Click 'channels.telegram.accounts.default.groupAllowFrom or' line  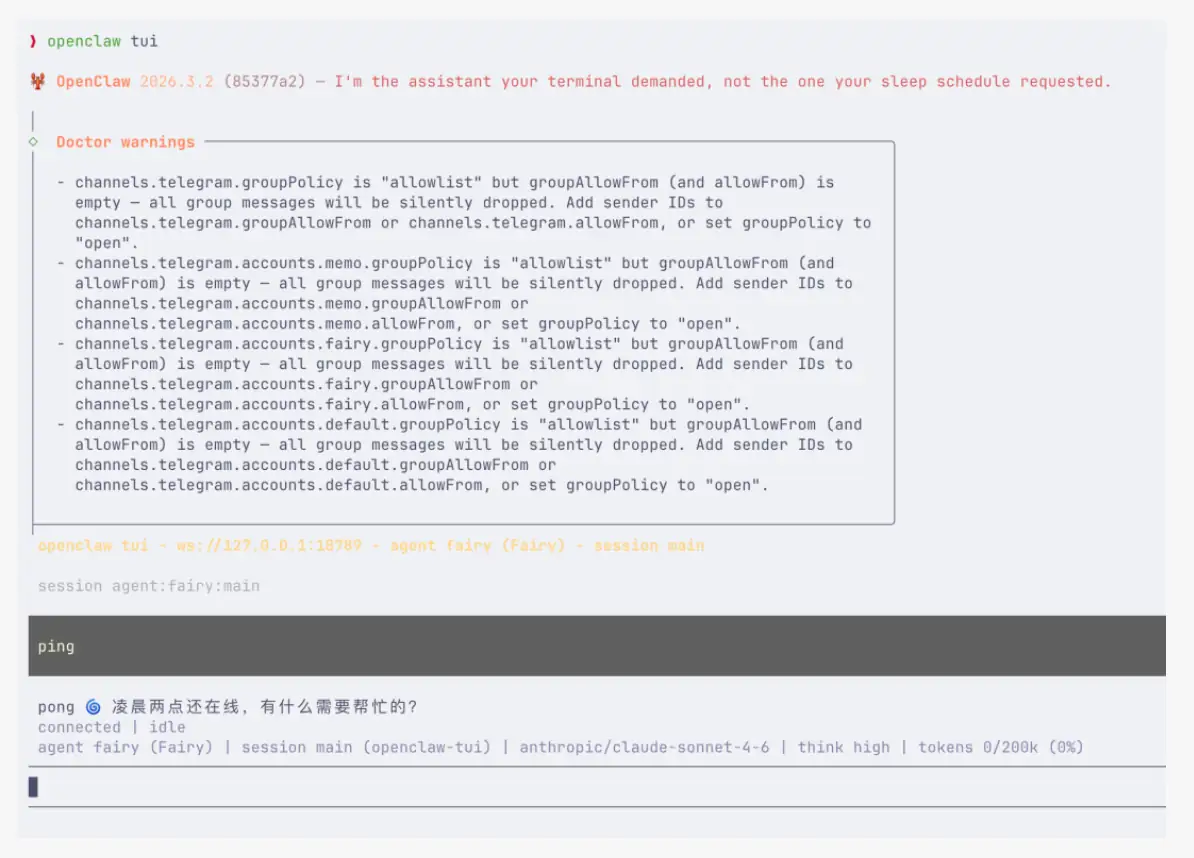coord(315,464)
